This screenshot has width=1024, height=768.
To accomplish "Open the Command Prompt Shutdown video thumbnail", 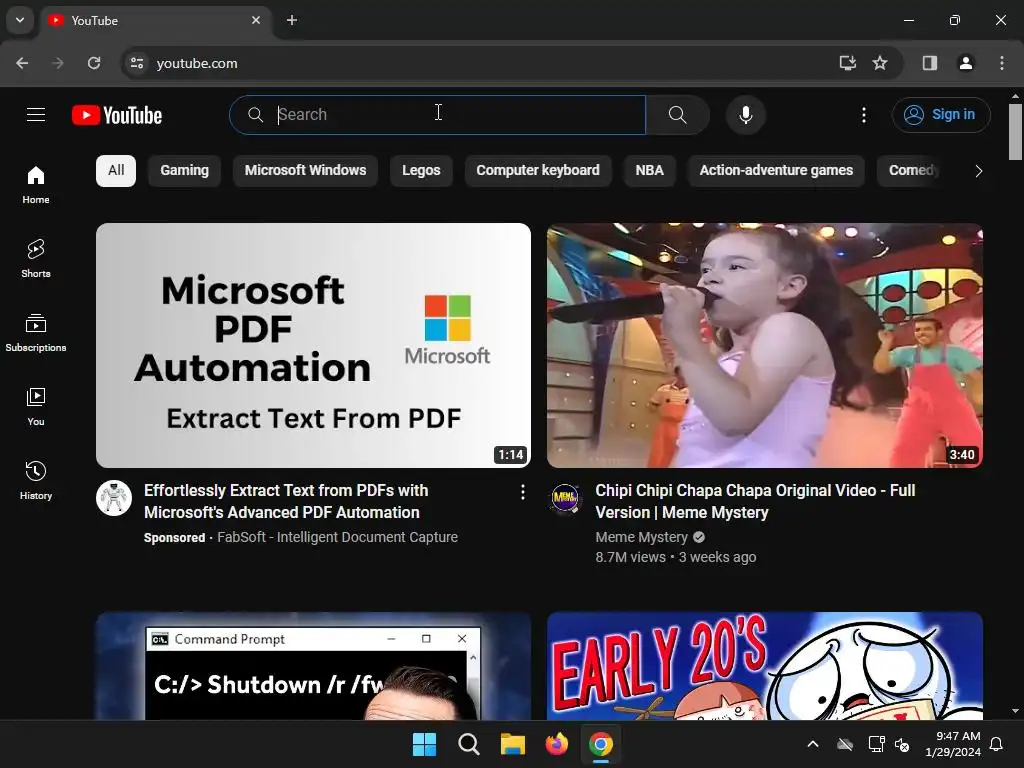I will click(313, 666).
